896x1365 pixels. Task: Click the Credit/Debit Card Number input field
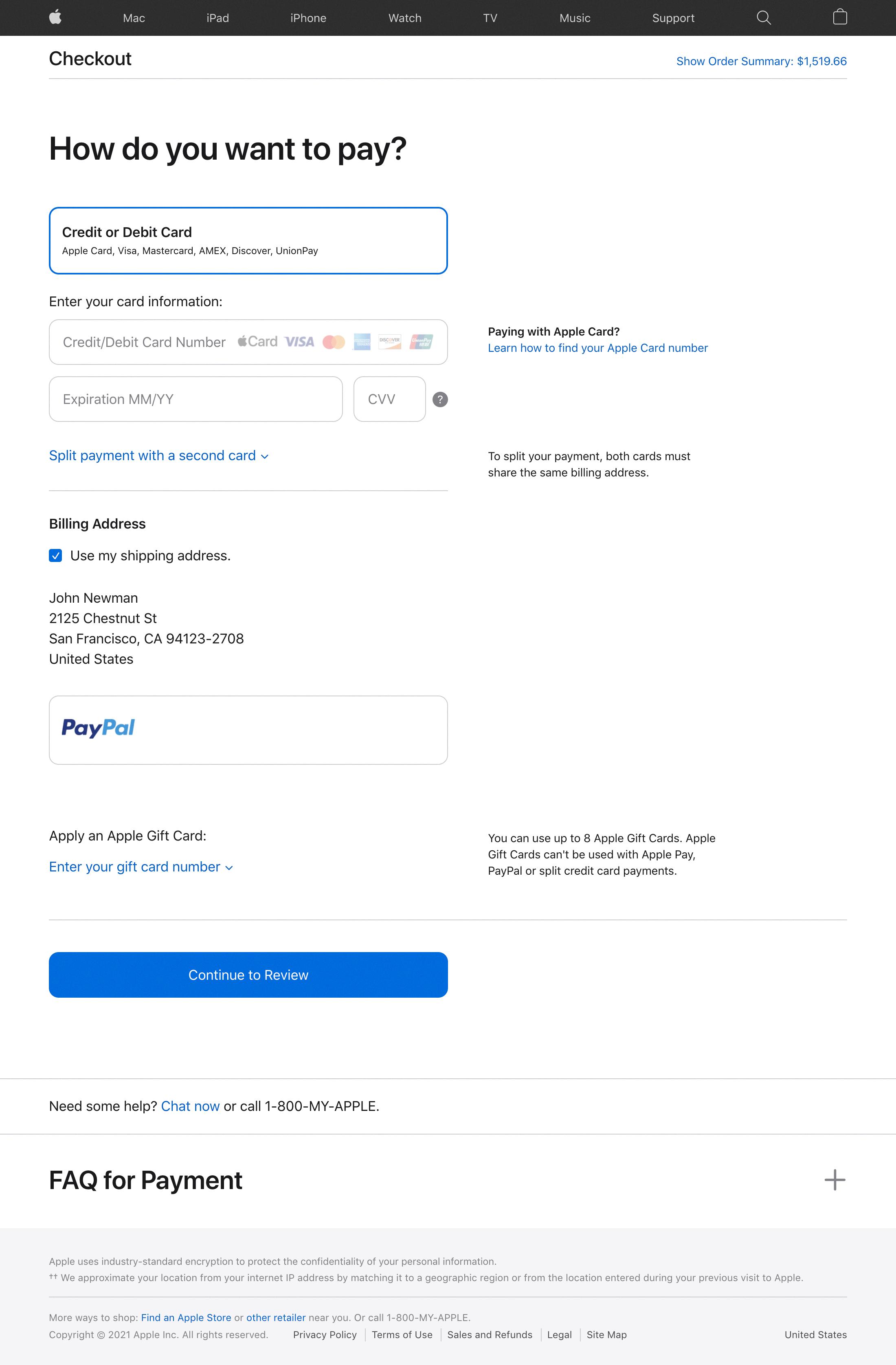pos(248,342)
